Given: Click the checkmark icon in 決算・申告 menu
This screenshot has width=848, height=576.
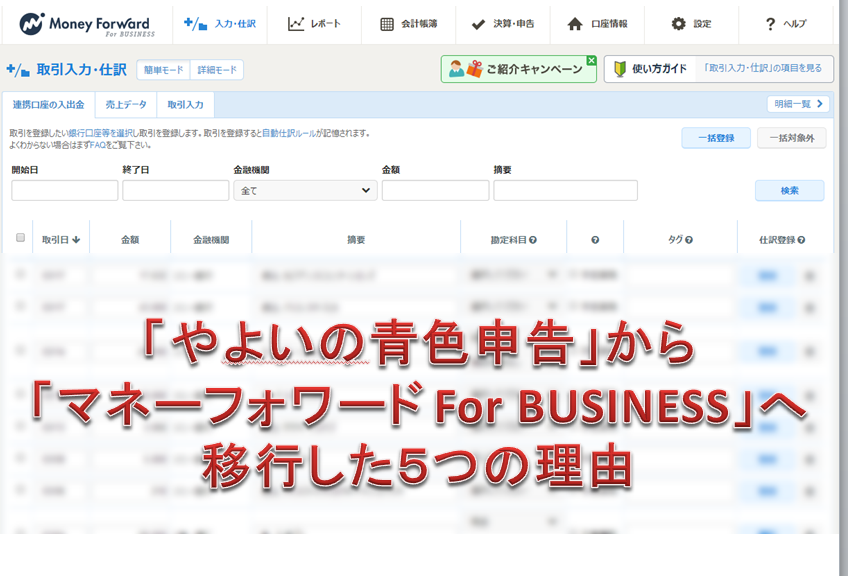Looking at the screenshot, I should [x=478, y=24].
